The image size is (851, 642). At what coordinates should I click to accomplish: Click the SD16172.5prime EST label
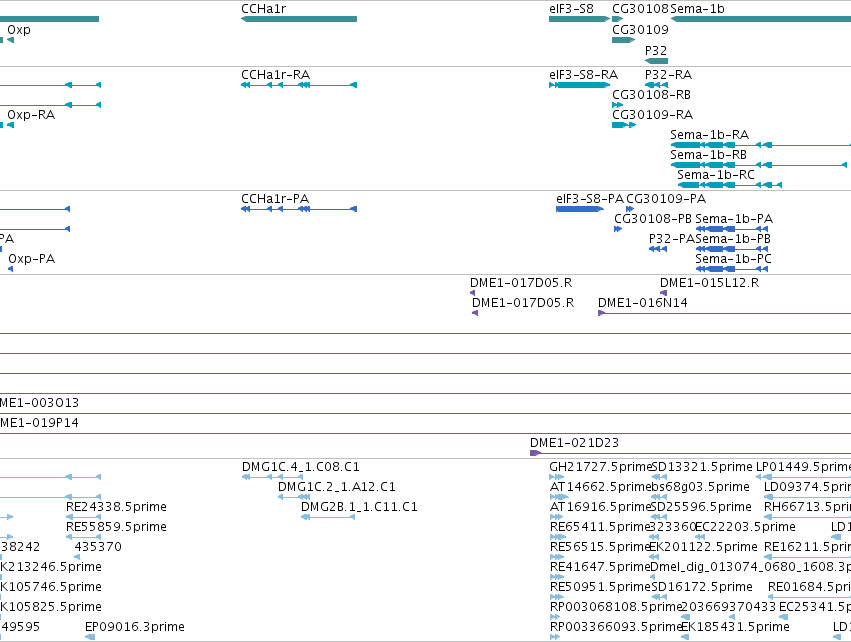pos(701,587)
